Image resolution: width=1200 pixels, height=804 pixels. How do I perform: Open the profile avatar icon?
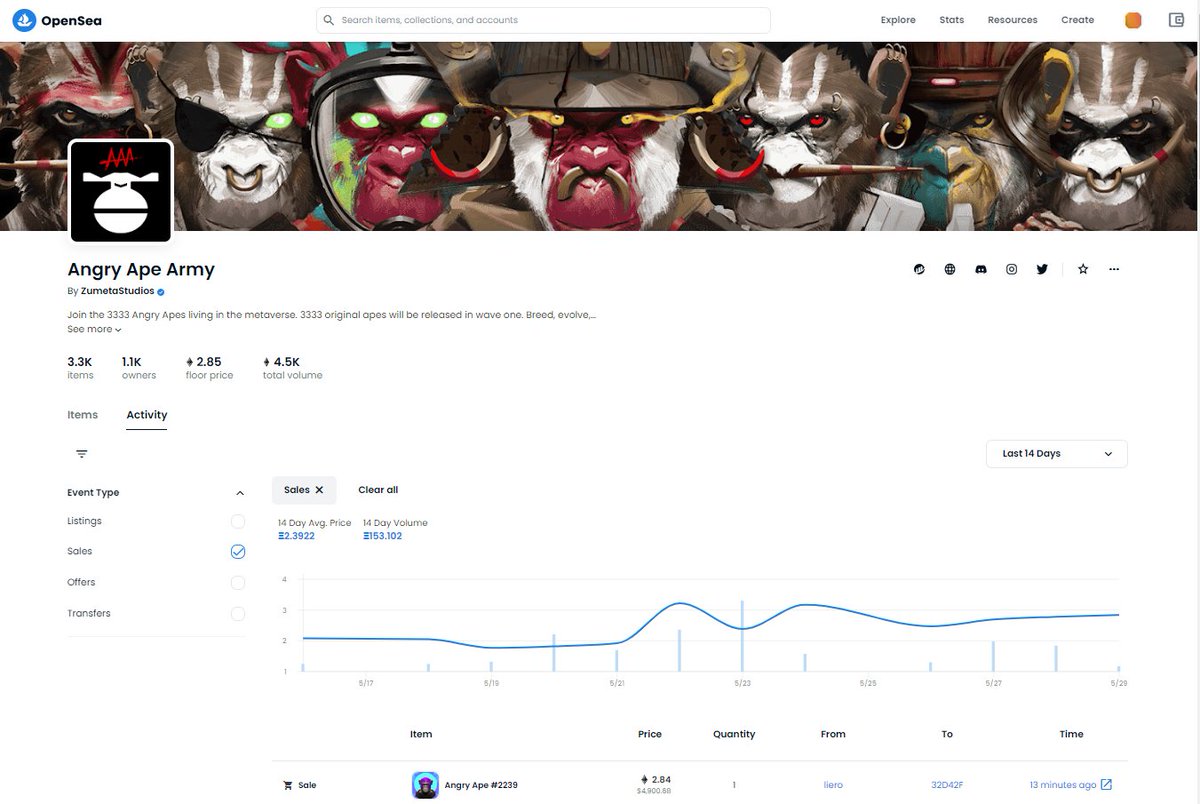(x=1133, y=20)
